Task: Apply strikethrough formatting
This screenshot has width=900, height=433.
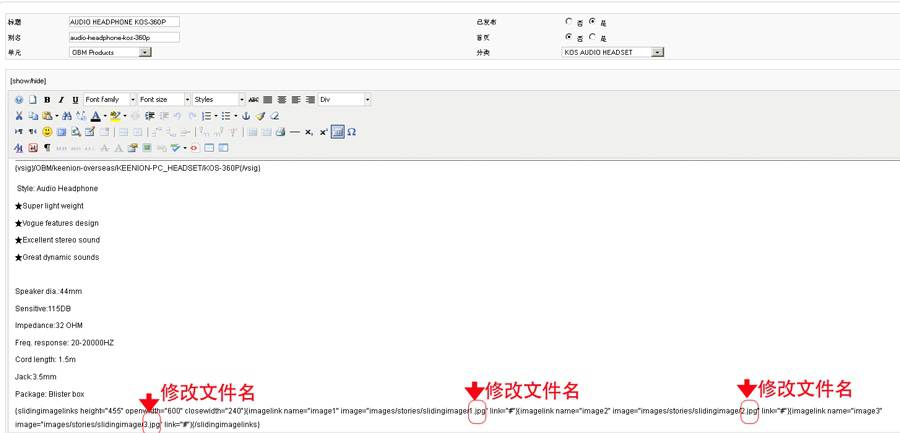Action: click(x=254, y=99)
